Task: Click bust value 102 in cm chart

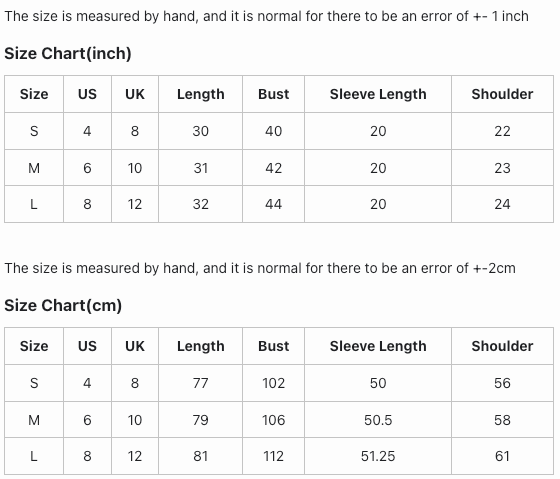Action: point(274,383)
